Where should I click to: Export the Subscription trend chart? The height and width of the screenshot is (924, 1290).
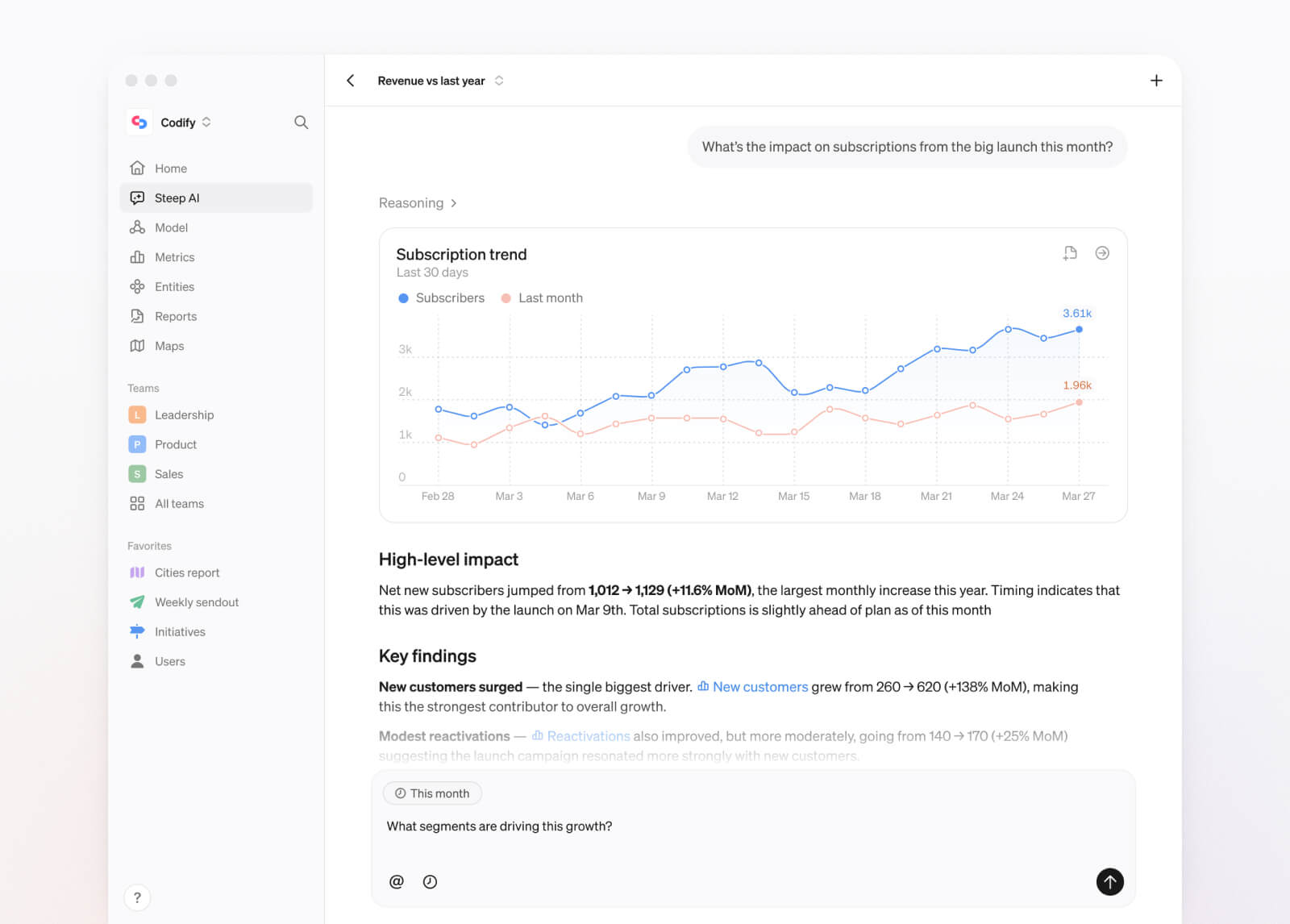click(x=1070, y=253)
